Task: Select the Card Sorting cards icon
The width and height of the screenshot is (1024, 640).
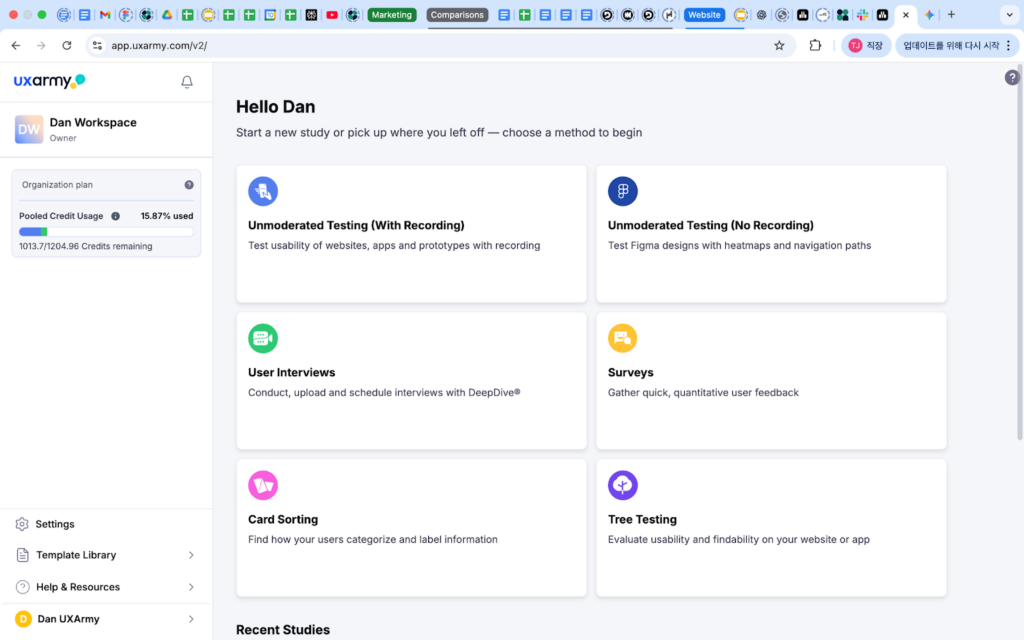Action: click(x=263, y=485)
